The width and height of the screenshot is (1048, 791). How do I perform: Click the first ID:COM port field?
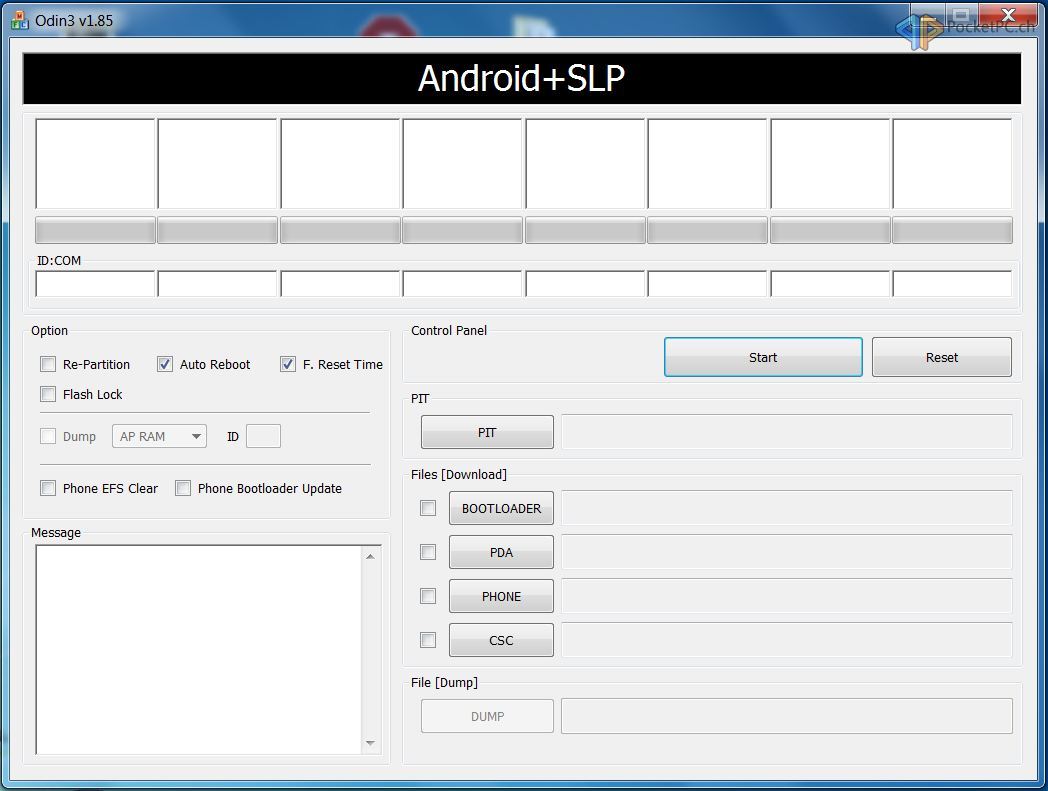tap(95, 284)
